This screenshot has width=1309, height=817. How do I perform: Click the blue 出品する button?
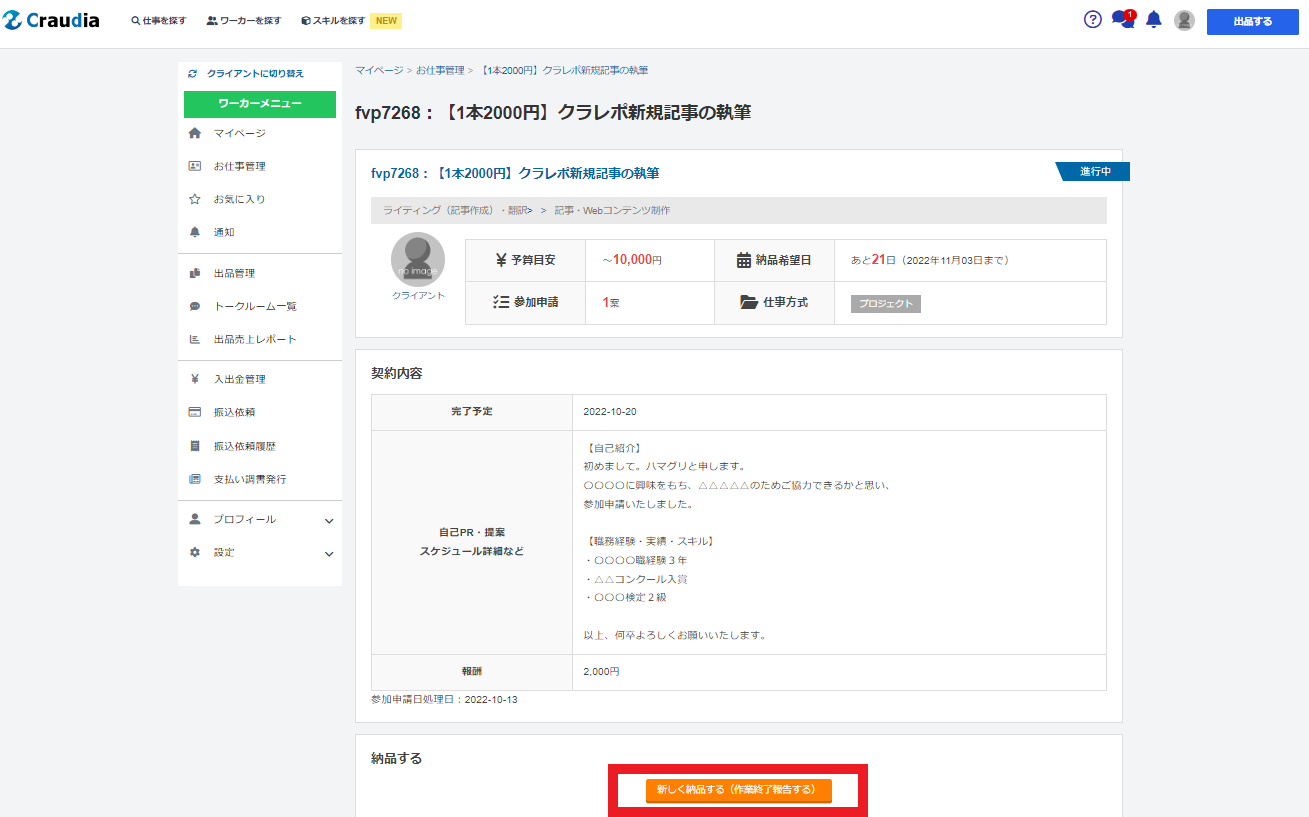(x=1252, y=21)
